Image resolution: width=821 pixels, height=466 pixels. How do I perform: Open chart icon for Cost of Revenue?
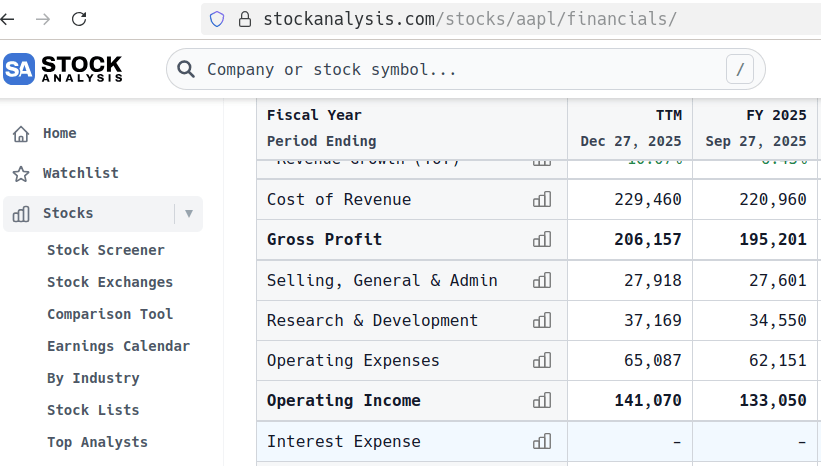[542, 199]
